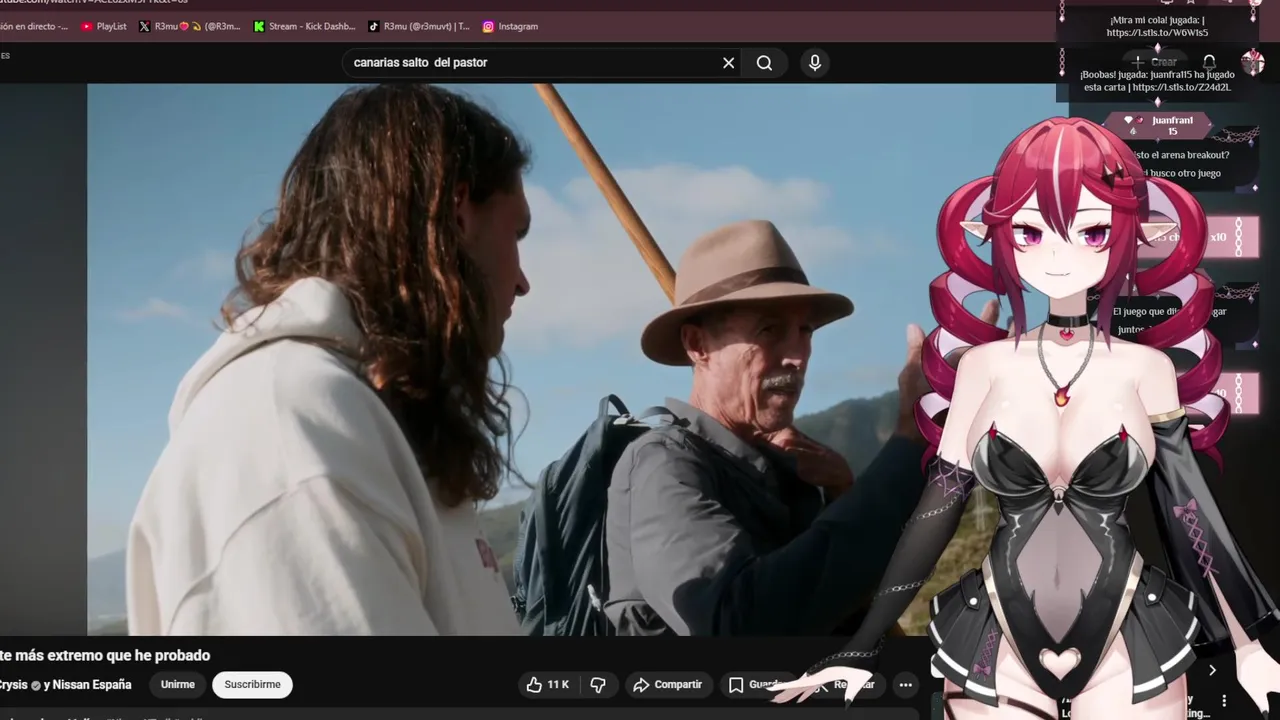This screenshot has width=1280, height=720.
Task: Click the magnifier search button
Action: coord(764,63)
